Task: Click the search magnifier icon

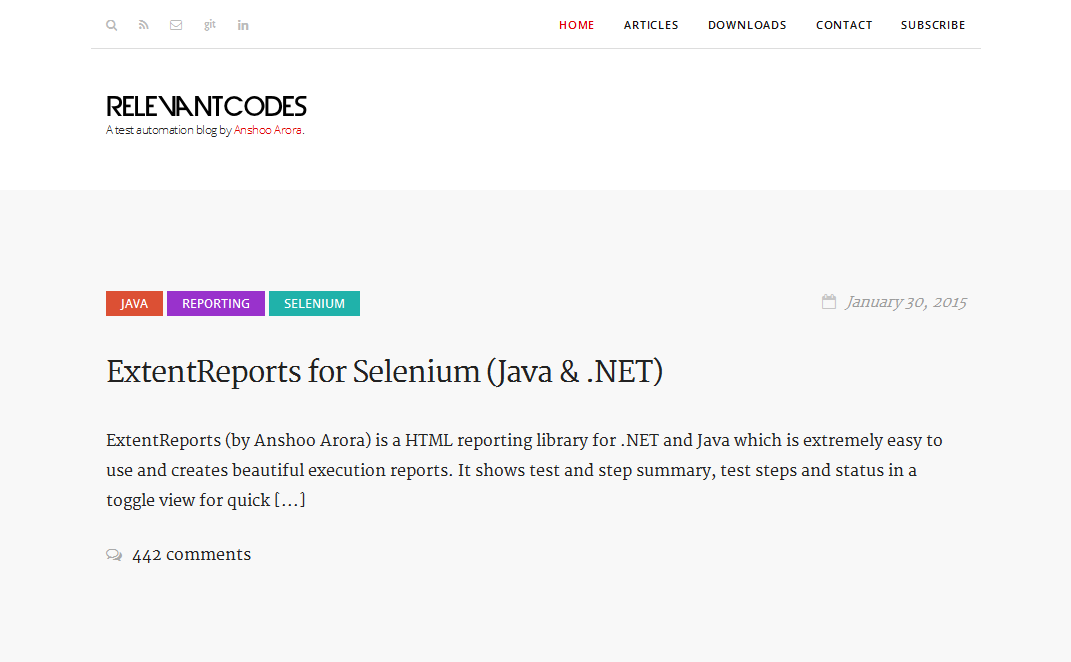Action: (112, 25)
